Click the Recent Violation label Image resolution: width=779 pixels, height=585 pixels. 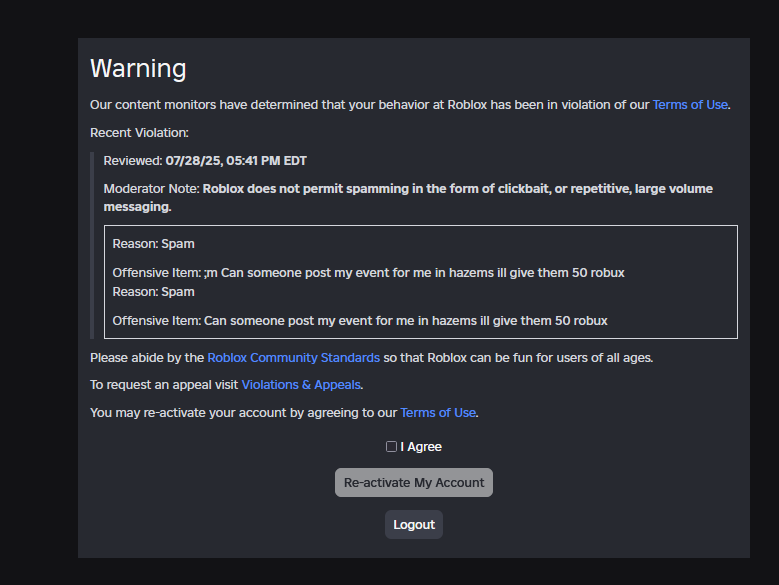tap(139, 132)
